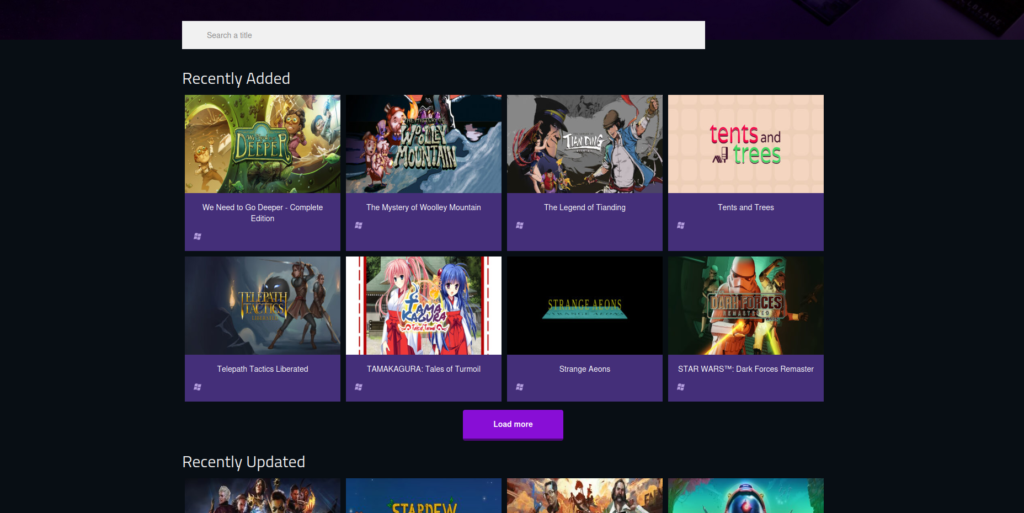Click the Telepath Tactics Liberated title link
Image resolution: width=1024 pixels, height=513 pixels.
click(263, 369)
